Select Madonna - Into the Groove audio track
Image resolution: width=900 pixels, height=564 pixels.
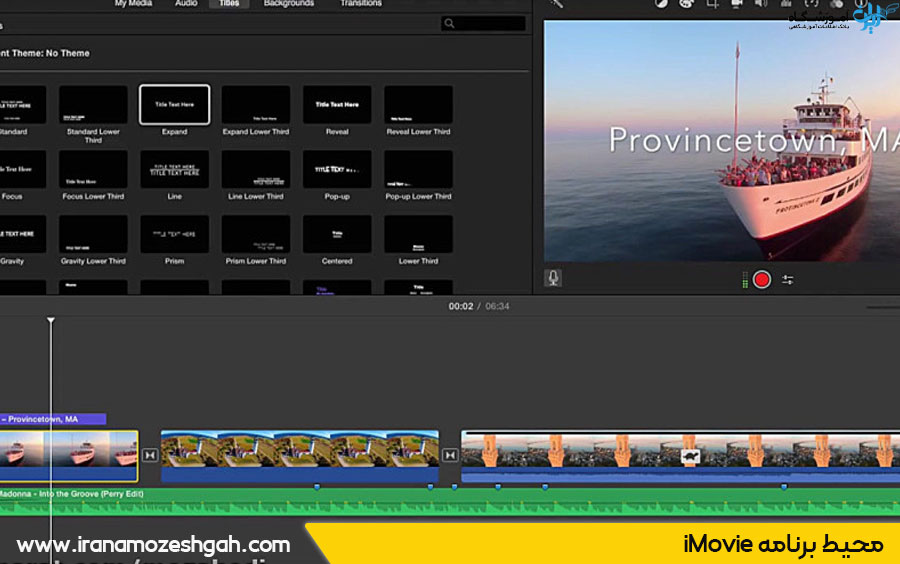coord(450,501)
